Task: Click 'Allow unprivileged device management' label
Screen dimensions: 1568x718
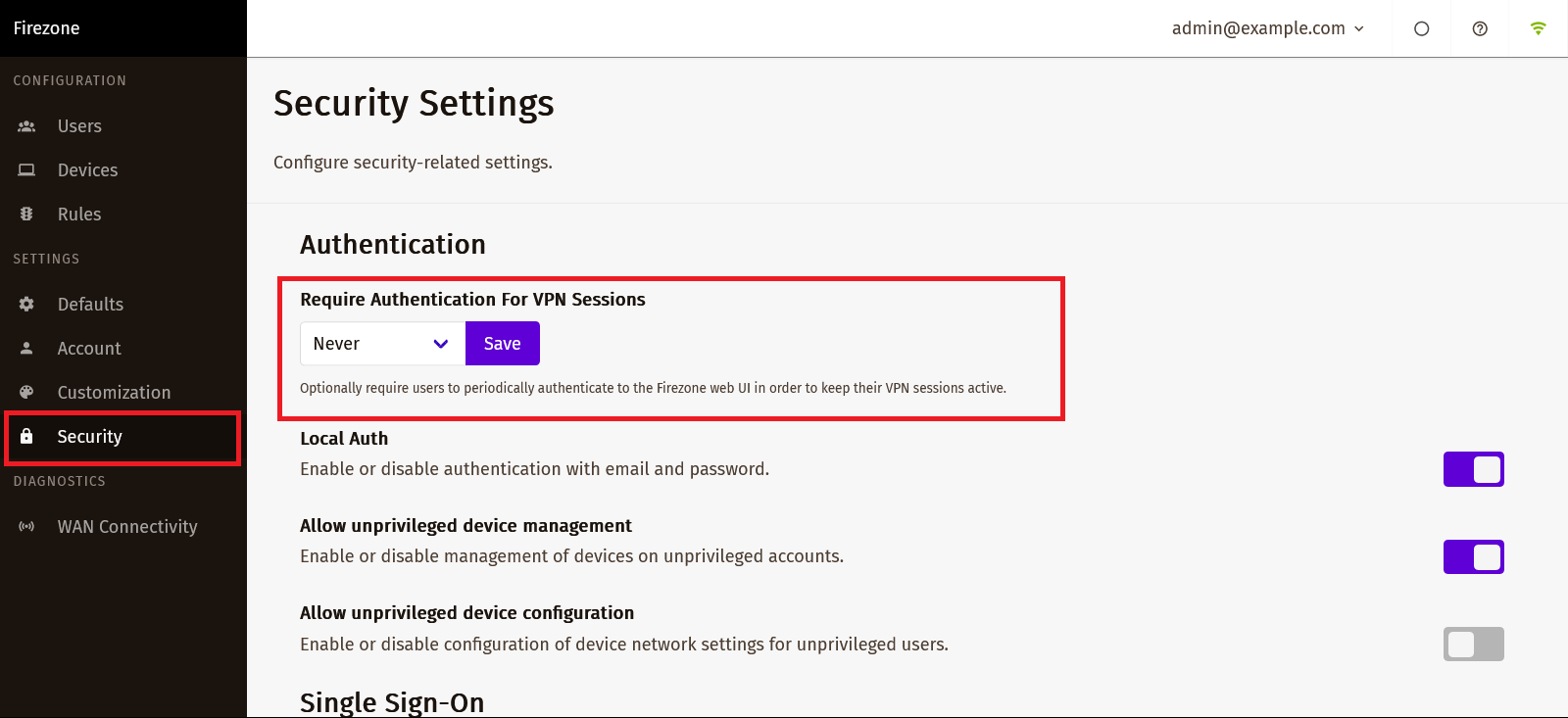Action: (465, 526)
